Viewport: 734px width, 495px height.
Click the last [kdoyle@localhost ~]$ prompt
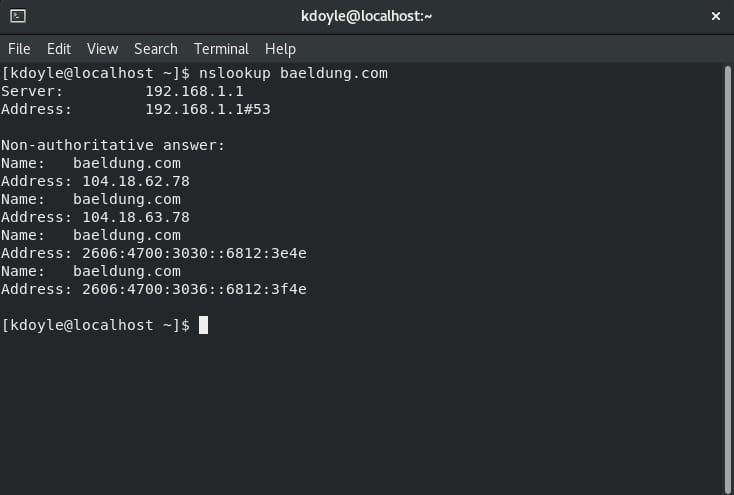95,325
